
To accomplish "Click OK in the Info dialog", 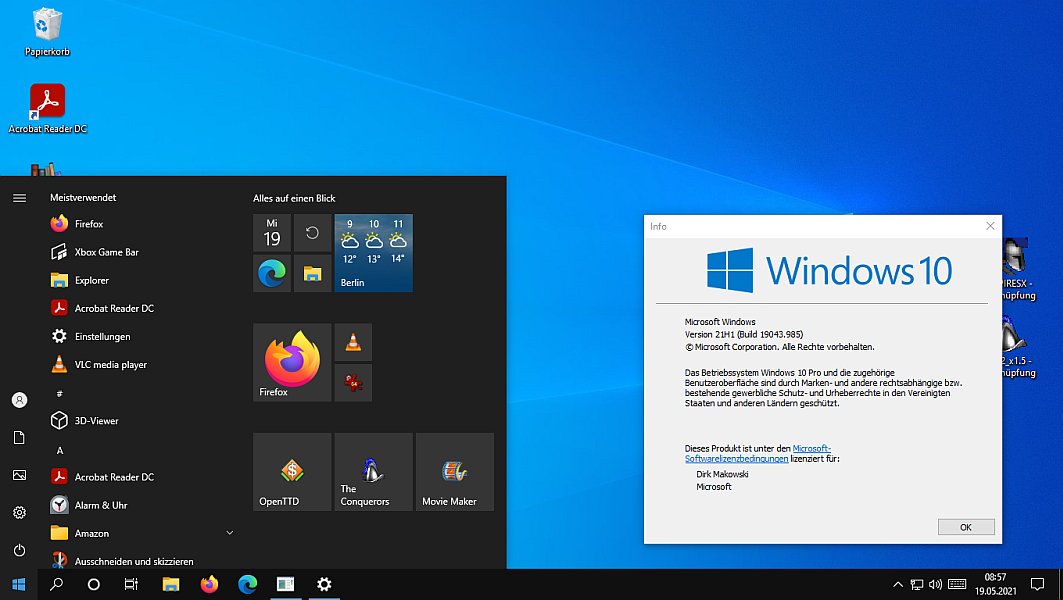I will pos(966,527).
